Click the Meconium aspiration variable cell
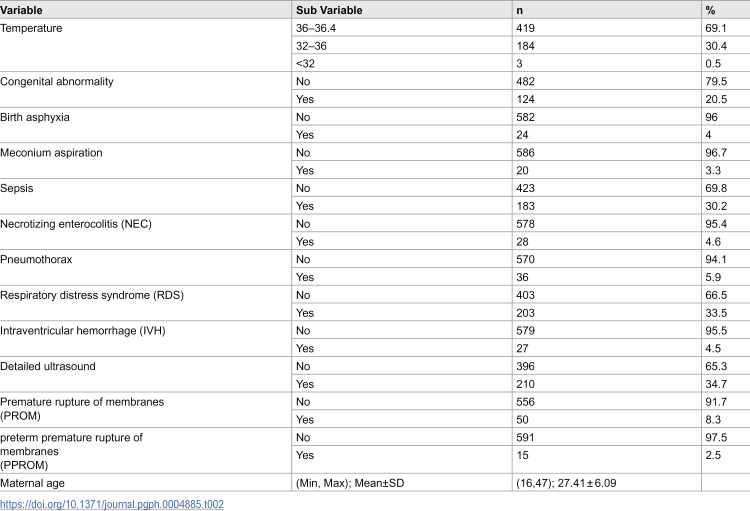Viewport: 750px width, 511px height. [51, 153]
